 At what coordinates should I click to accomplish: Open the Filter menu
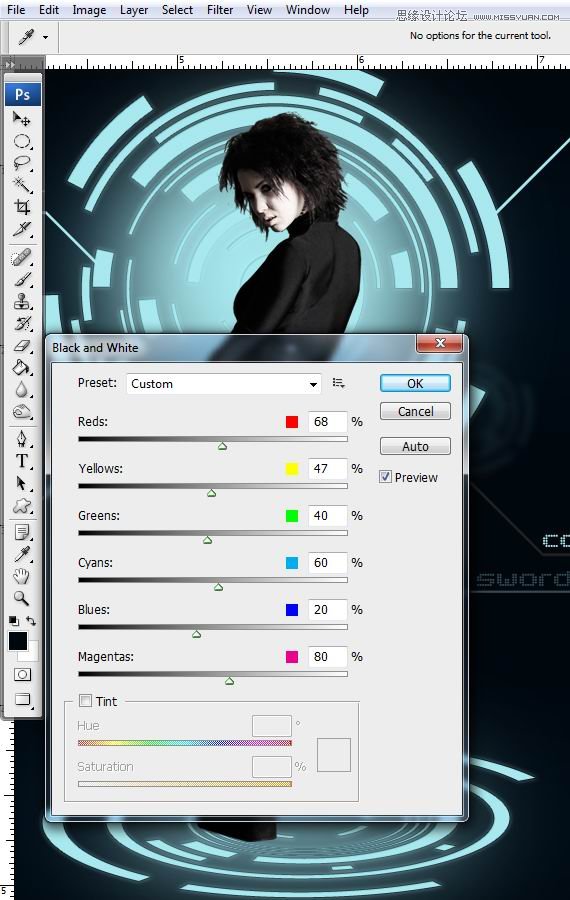(x=220, y=10)
